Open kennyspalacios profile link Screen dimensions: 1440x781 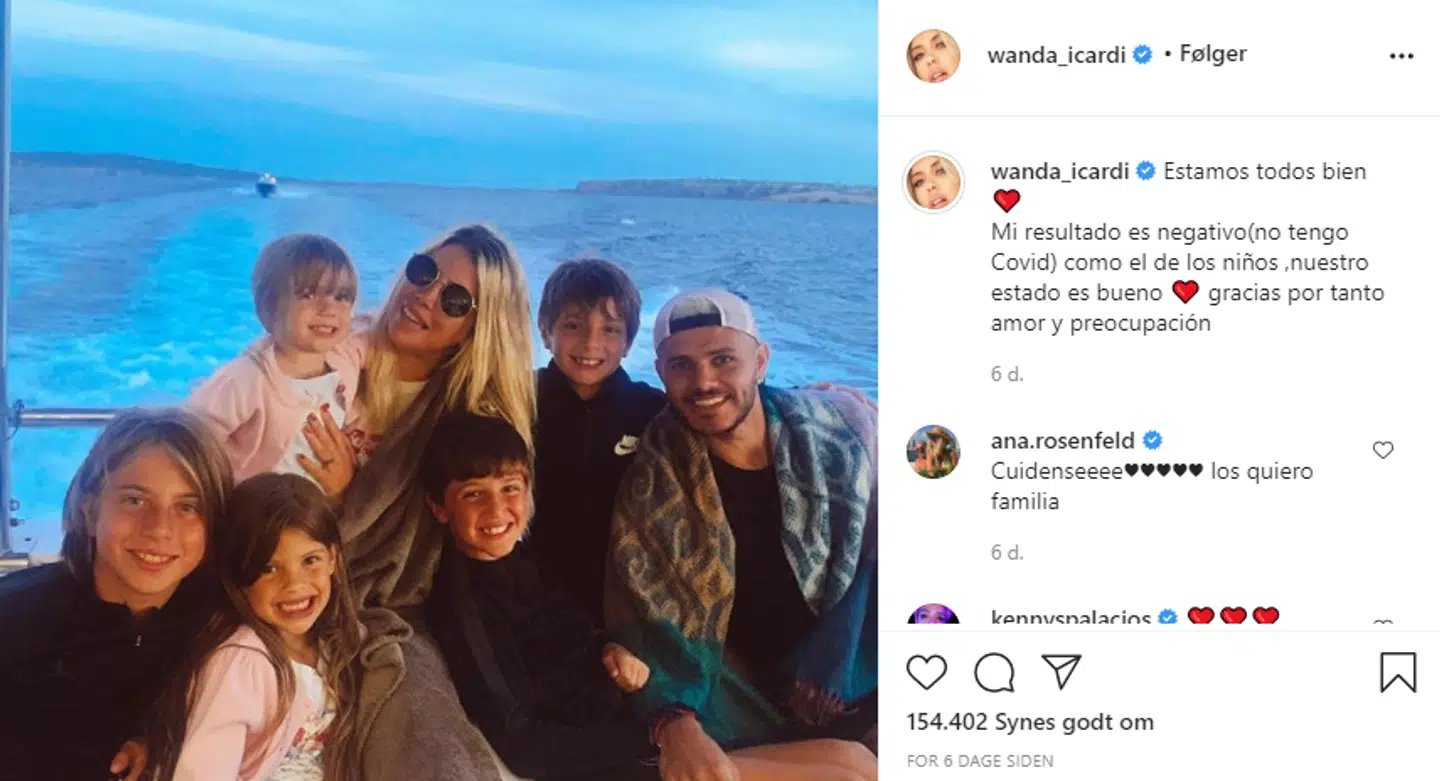[x=1071, y=618]
